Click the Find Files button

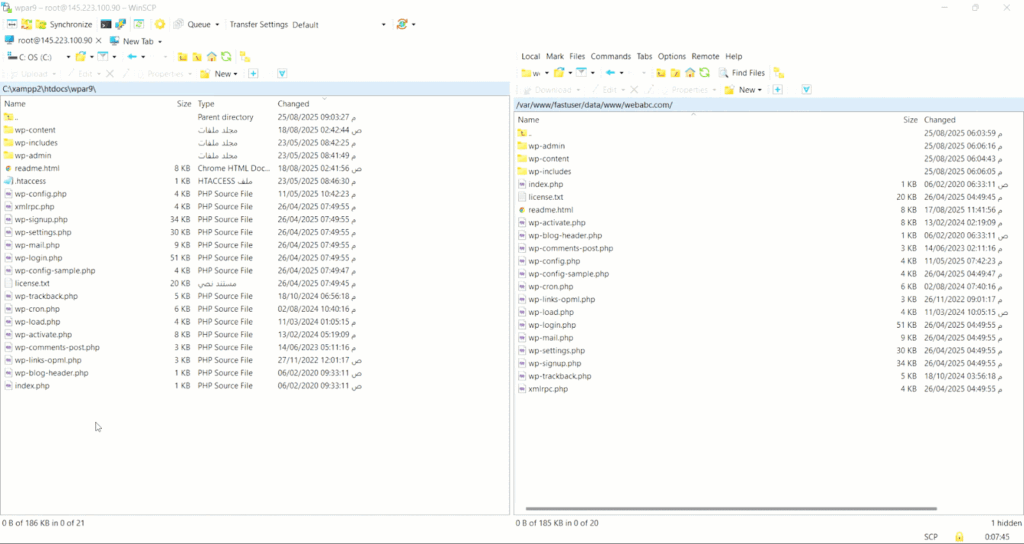point(741,73)
